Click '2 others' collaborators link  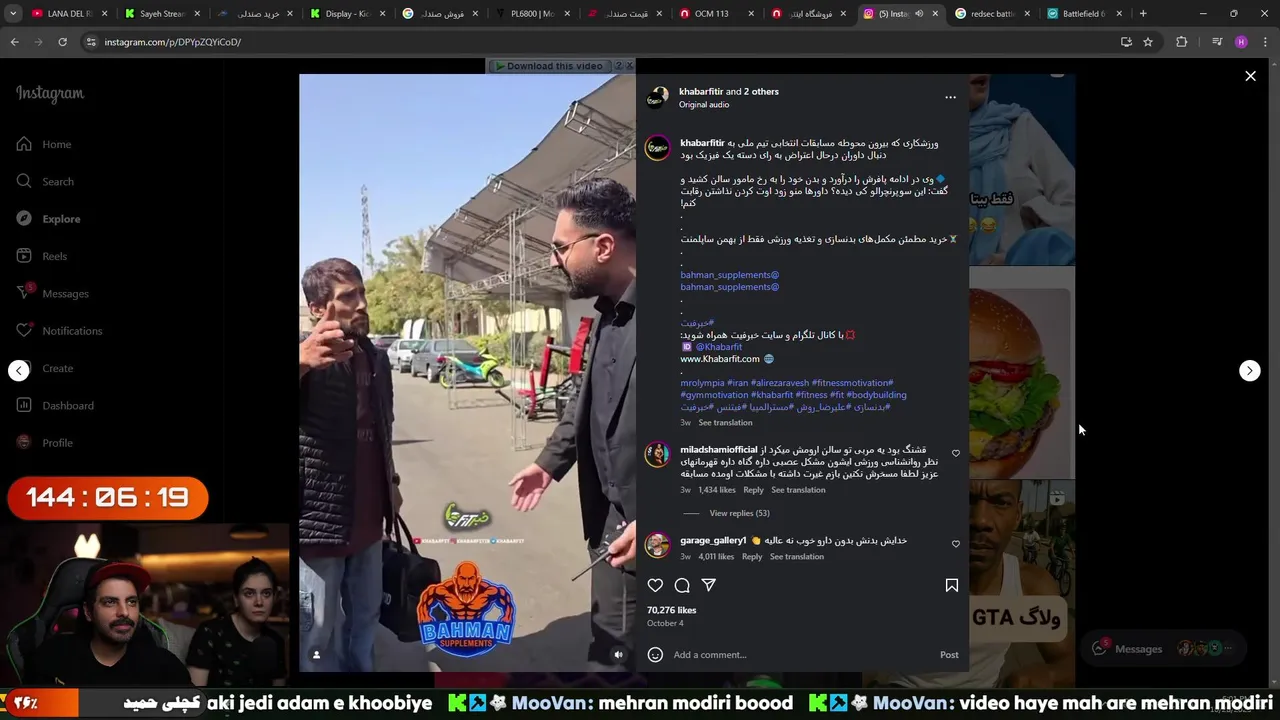761,91
